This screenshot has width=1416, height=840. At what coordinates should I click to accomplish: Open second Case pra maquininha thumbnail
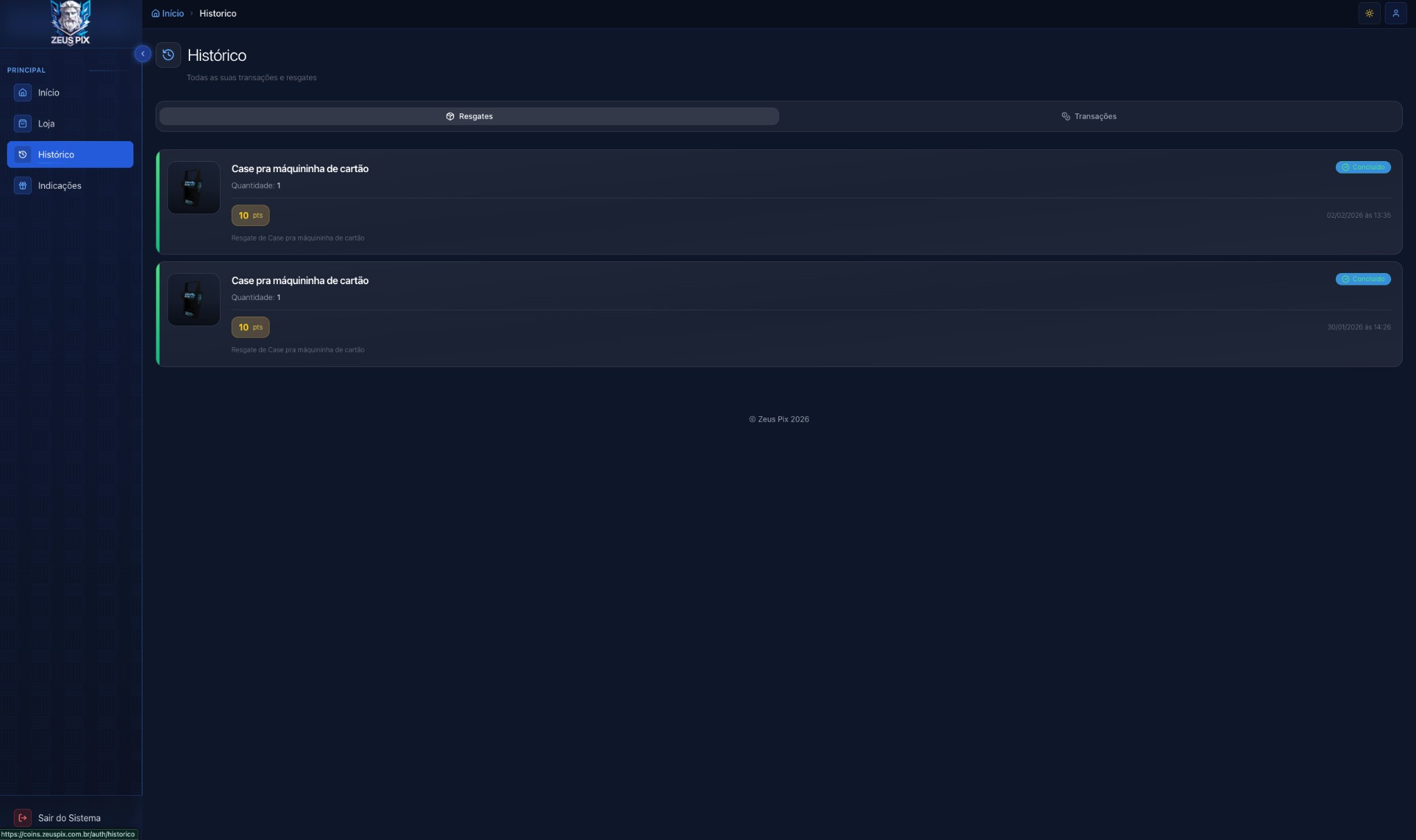194,300
